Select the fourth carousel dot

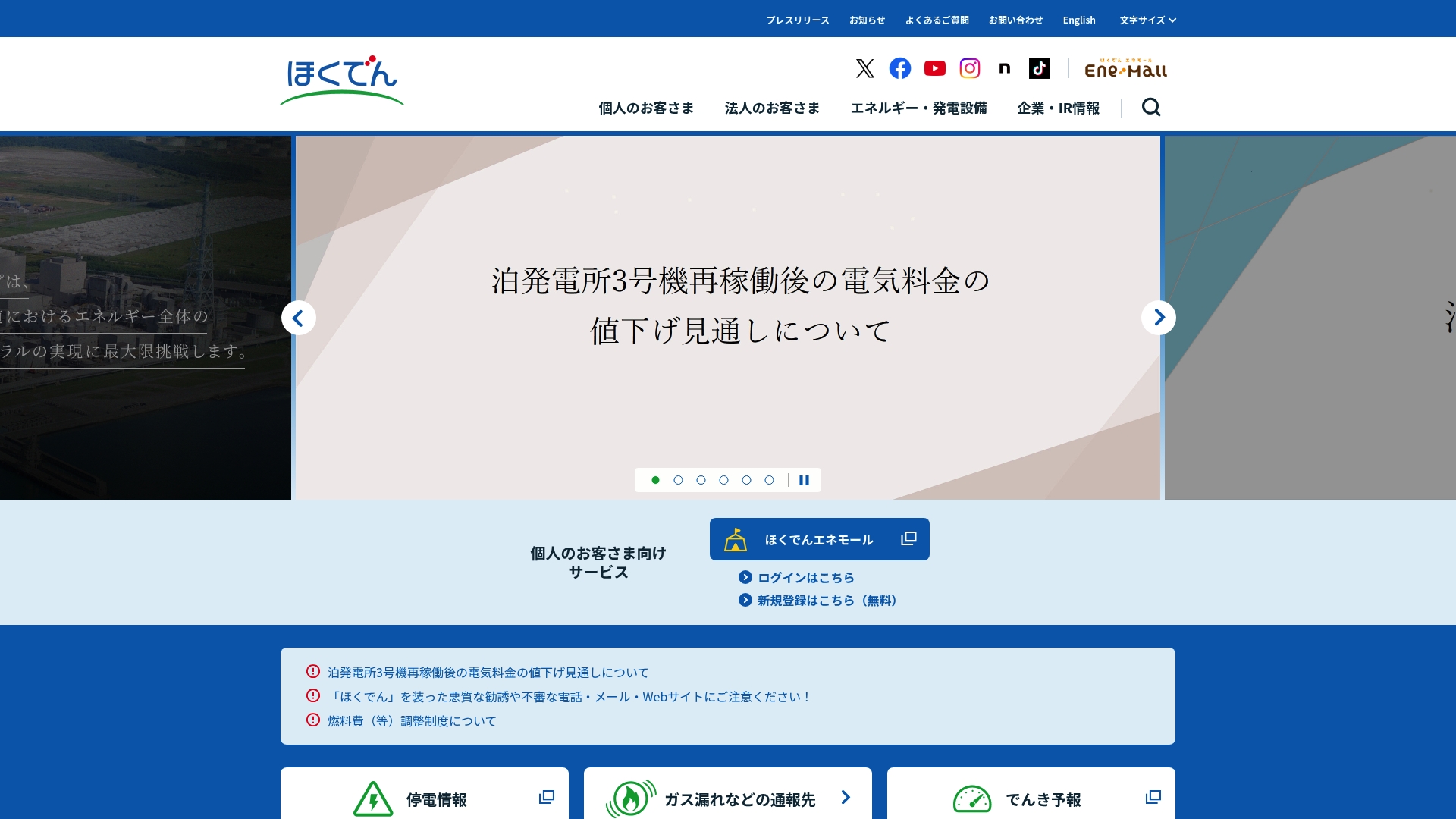pyautogui.click(x=723, y=480)
